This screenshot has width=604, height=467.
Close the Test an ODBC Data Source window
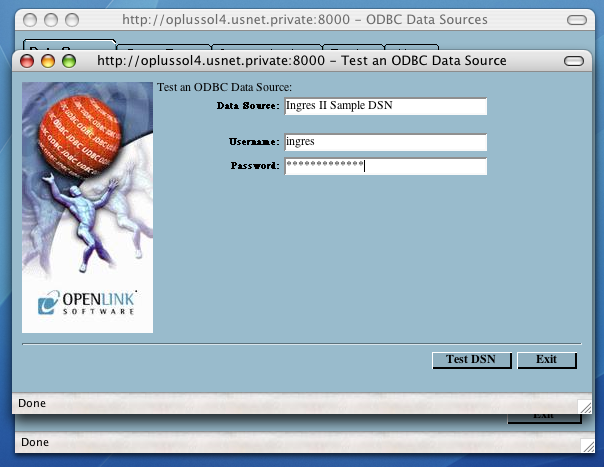coord(27,61)
